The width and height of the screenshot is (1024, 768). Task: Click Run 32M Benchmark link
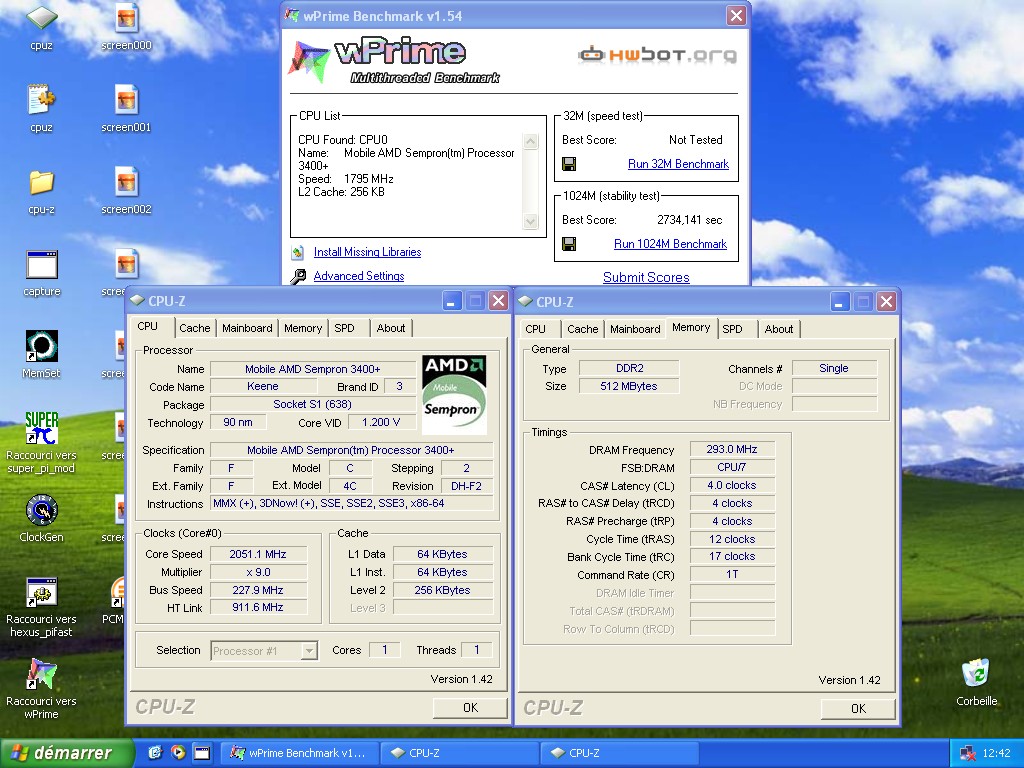[x=678, y=164]
